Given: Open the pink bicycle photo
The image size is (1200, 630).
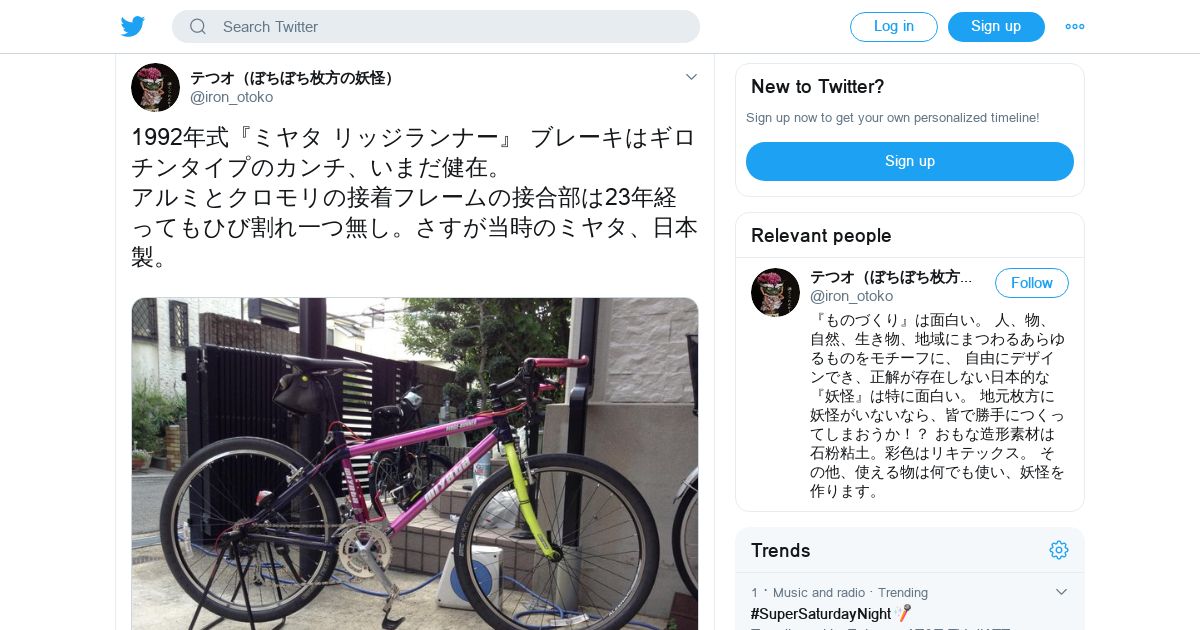Looking at the screenshot, I should pyautogui.click(x=415, y=463).
